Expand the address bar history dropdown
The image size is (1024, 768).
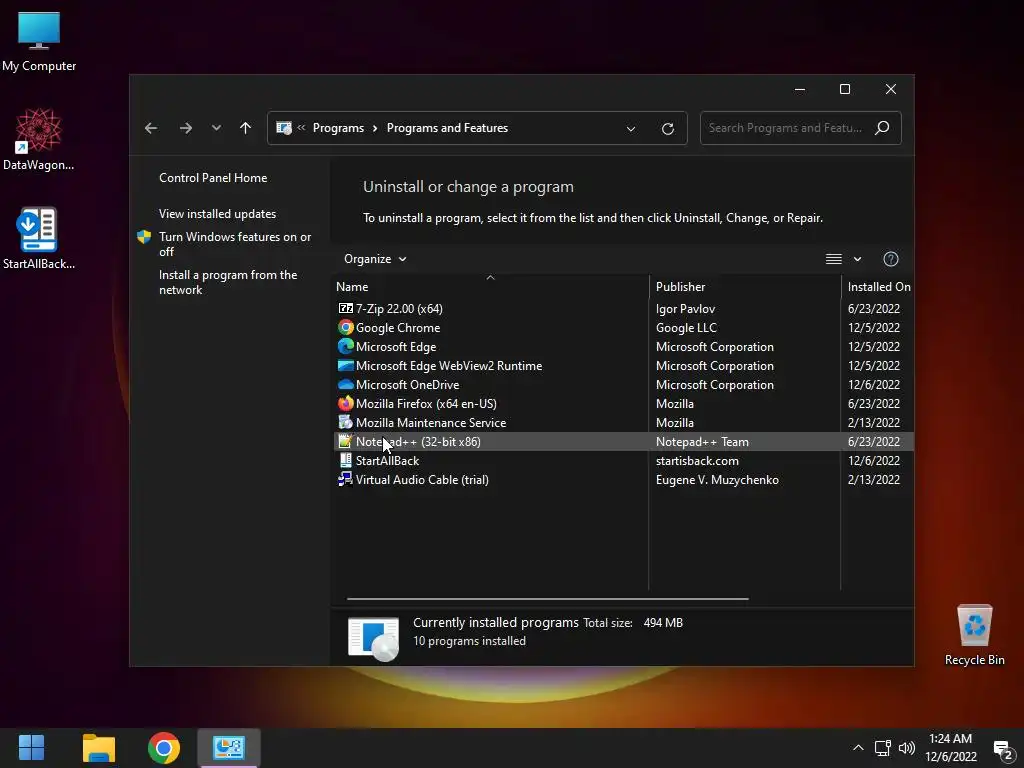point(631,129)
